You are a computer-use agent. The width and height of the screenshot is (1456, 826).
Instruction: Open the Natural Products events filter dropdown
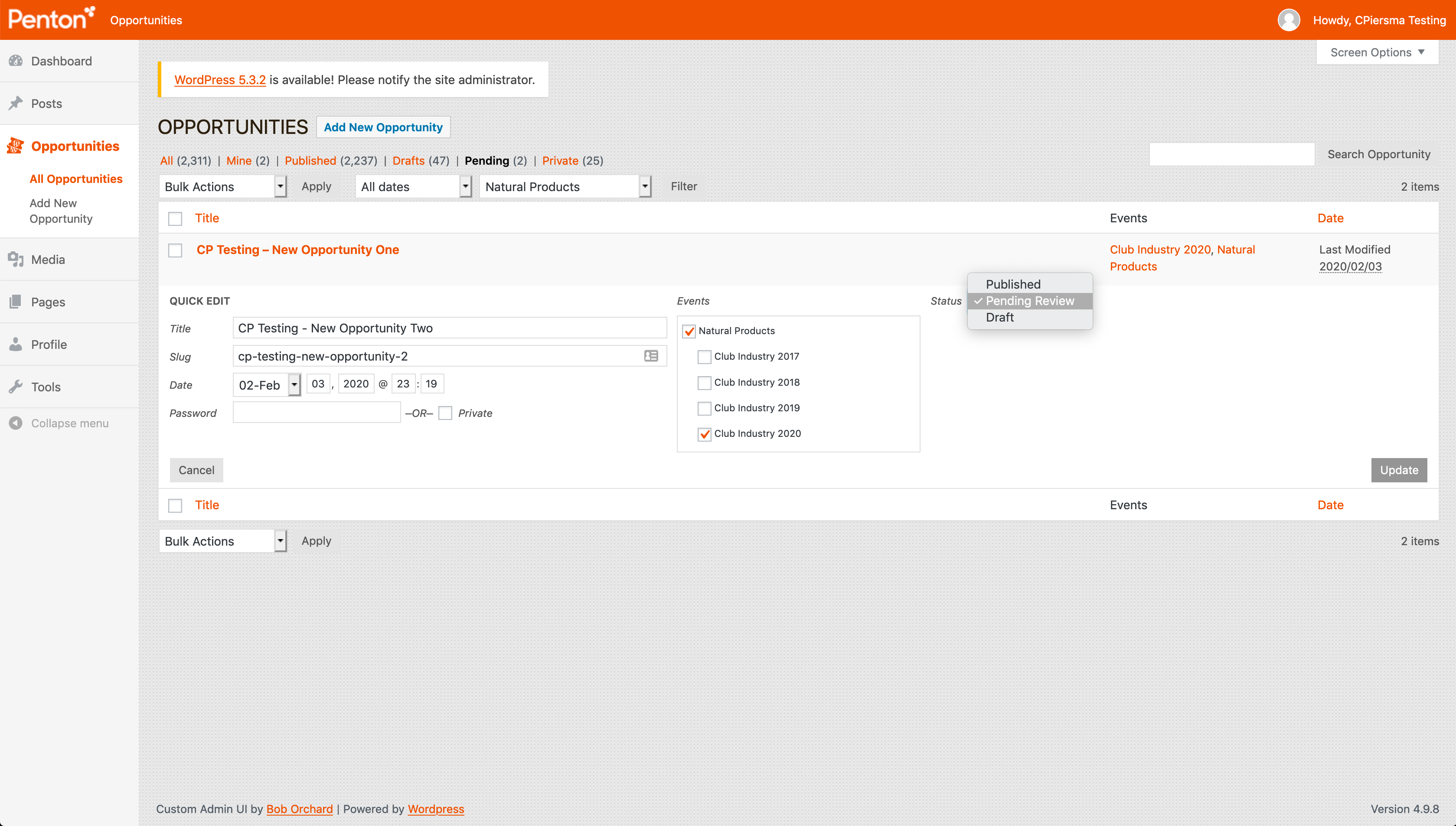pyautogui.click(x=565, y=187)
